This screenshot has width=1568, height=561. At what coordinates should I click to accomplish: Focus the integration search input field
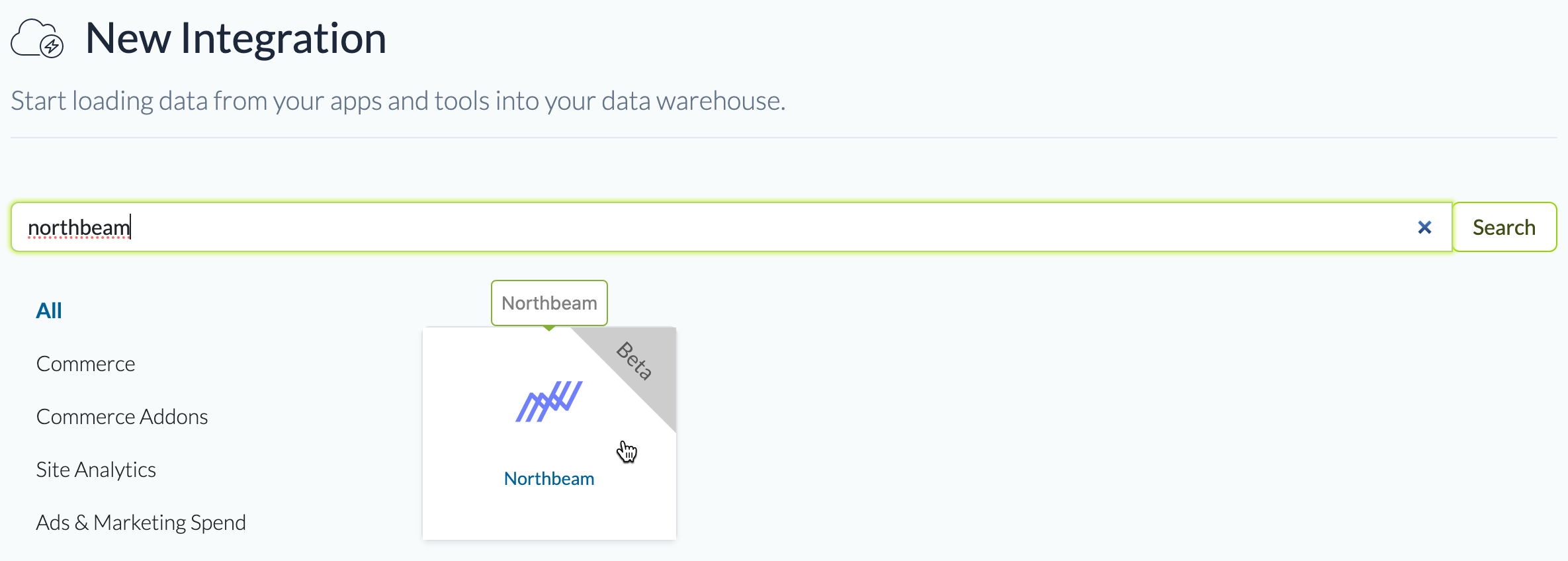(728, 228)
